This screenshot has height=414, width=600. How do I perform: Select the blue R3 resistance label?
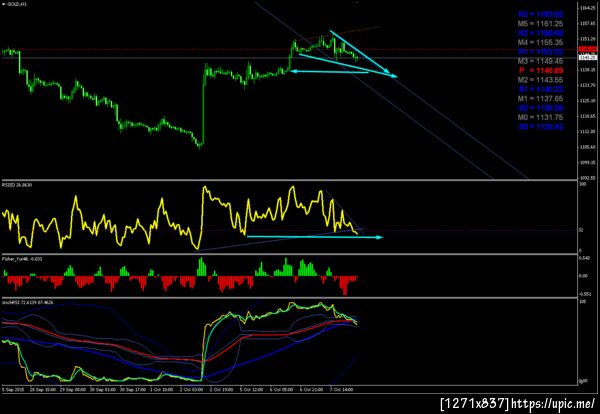pyautogui.click(x=541, y=14)
